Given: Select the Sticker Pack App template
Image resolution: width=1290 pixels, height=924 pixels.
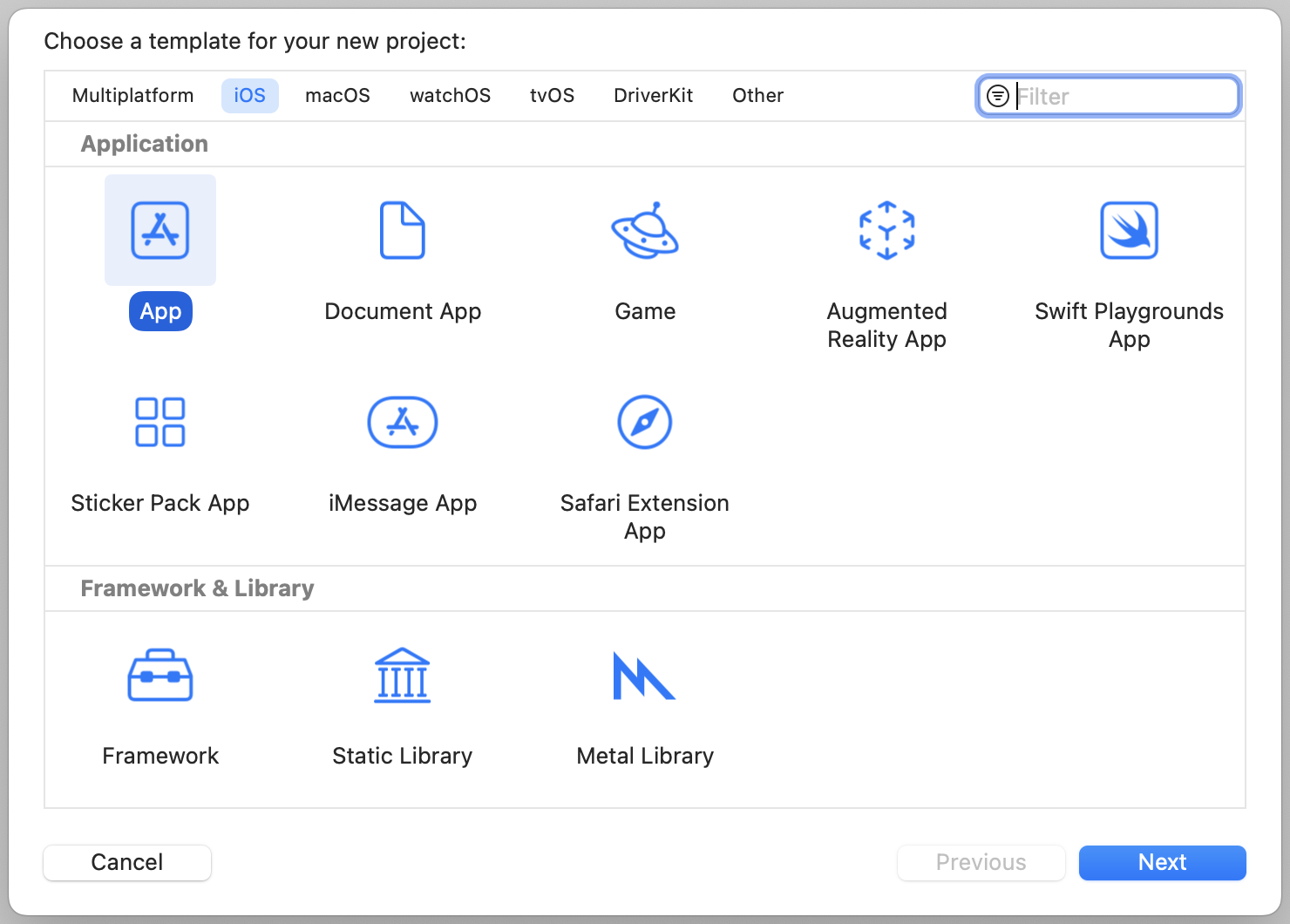Looking at the screenshot, I should point(160,422).
